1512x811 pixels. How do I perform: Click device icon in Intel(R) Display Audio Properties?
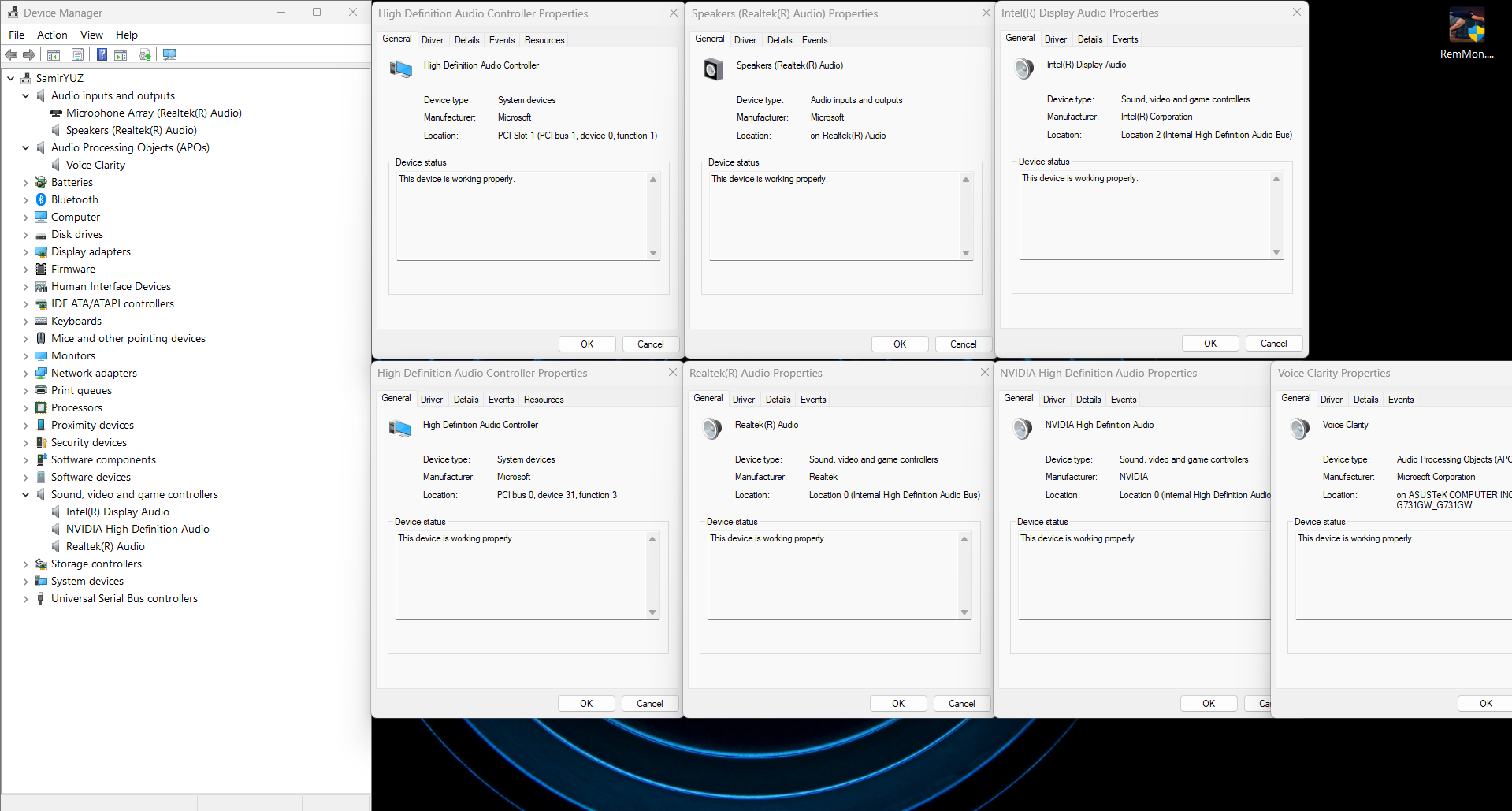1023,69
